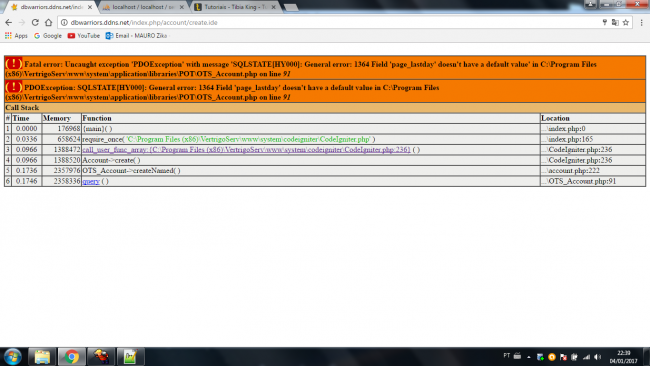Open the Windows Start menu
Viewport: 650px width, 366px height.
tap(12, 356)
